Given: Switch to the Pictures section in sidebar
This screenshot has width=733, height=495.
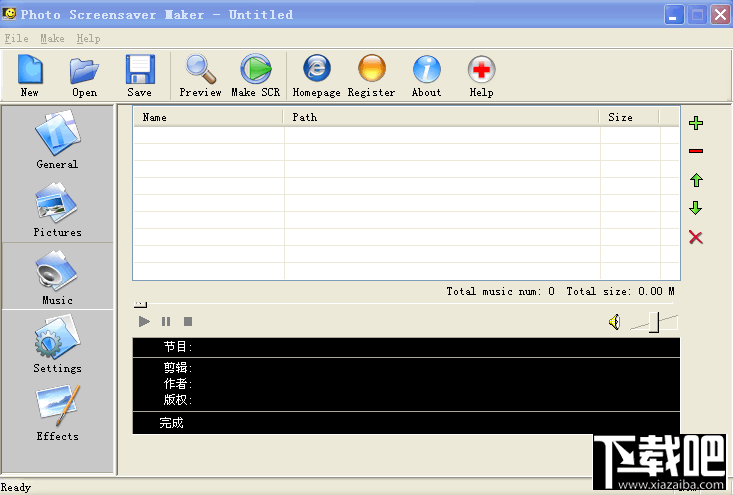Looking at the screenshot, I should pyautogui.click(x=57, y=209).
